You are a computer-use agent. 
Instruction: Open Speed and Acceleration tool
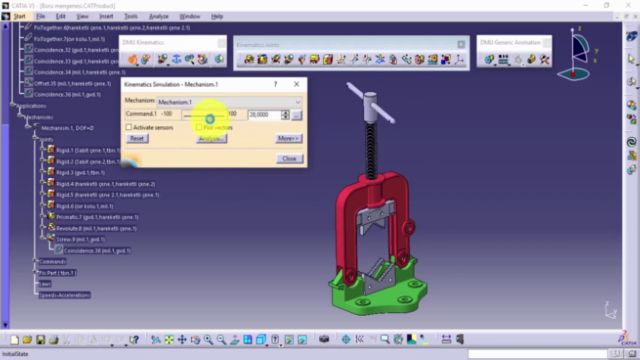pos(202,60)
